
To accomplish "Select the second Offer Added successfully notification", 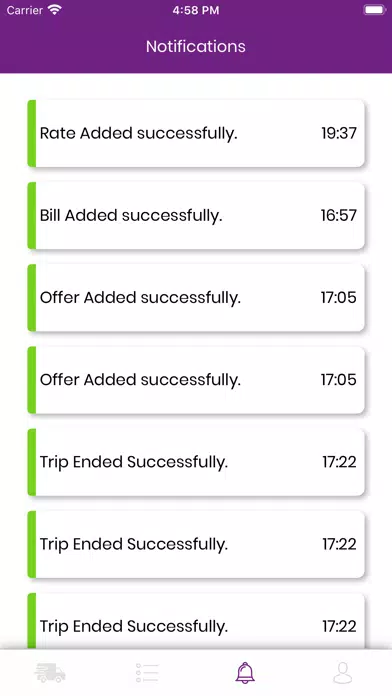I will tap(196, 380).
